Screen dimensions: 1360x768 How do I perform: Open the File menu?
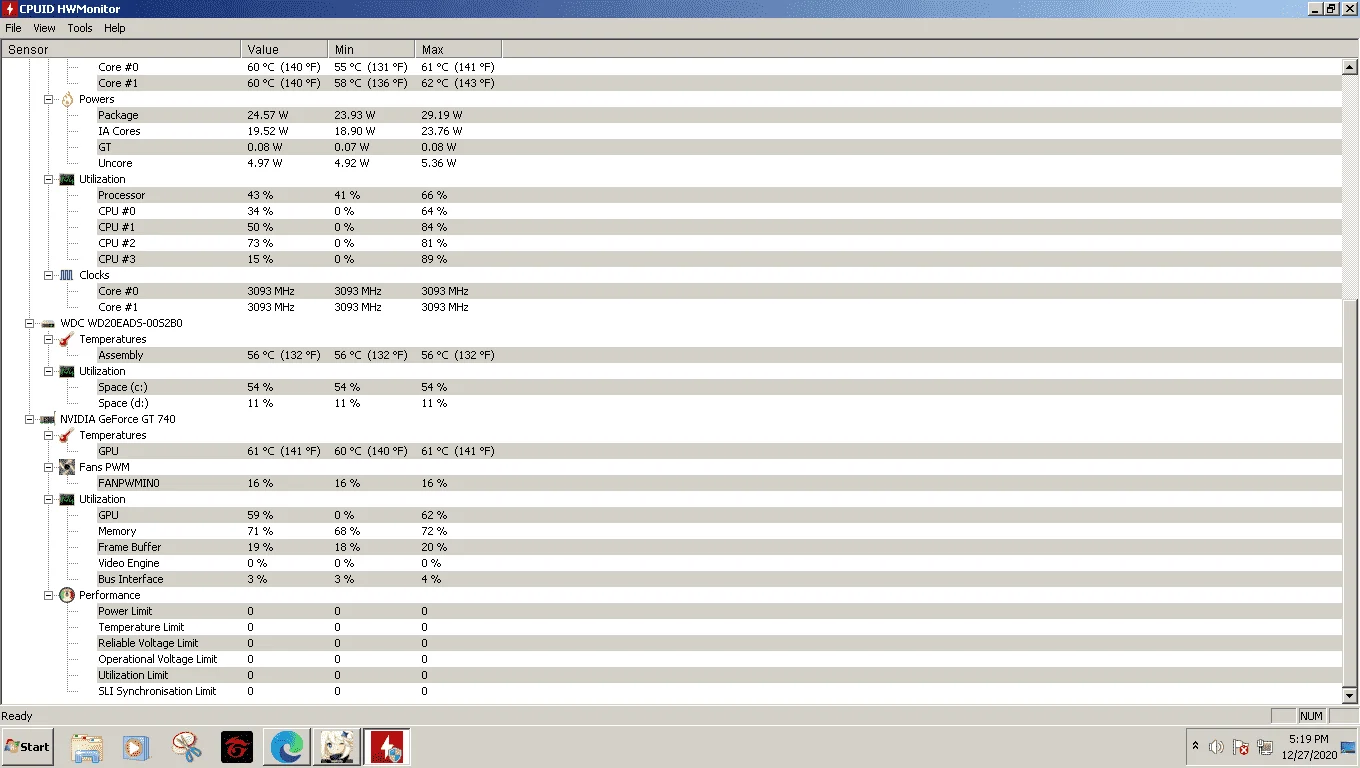click(x=13, y=28)
